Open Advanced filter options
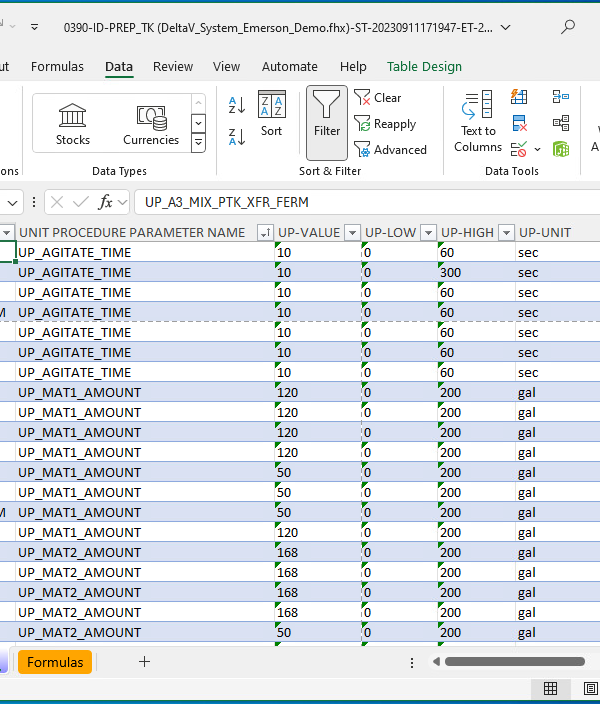 [x=390, y=150]
